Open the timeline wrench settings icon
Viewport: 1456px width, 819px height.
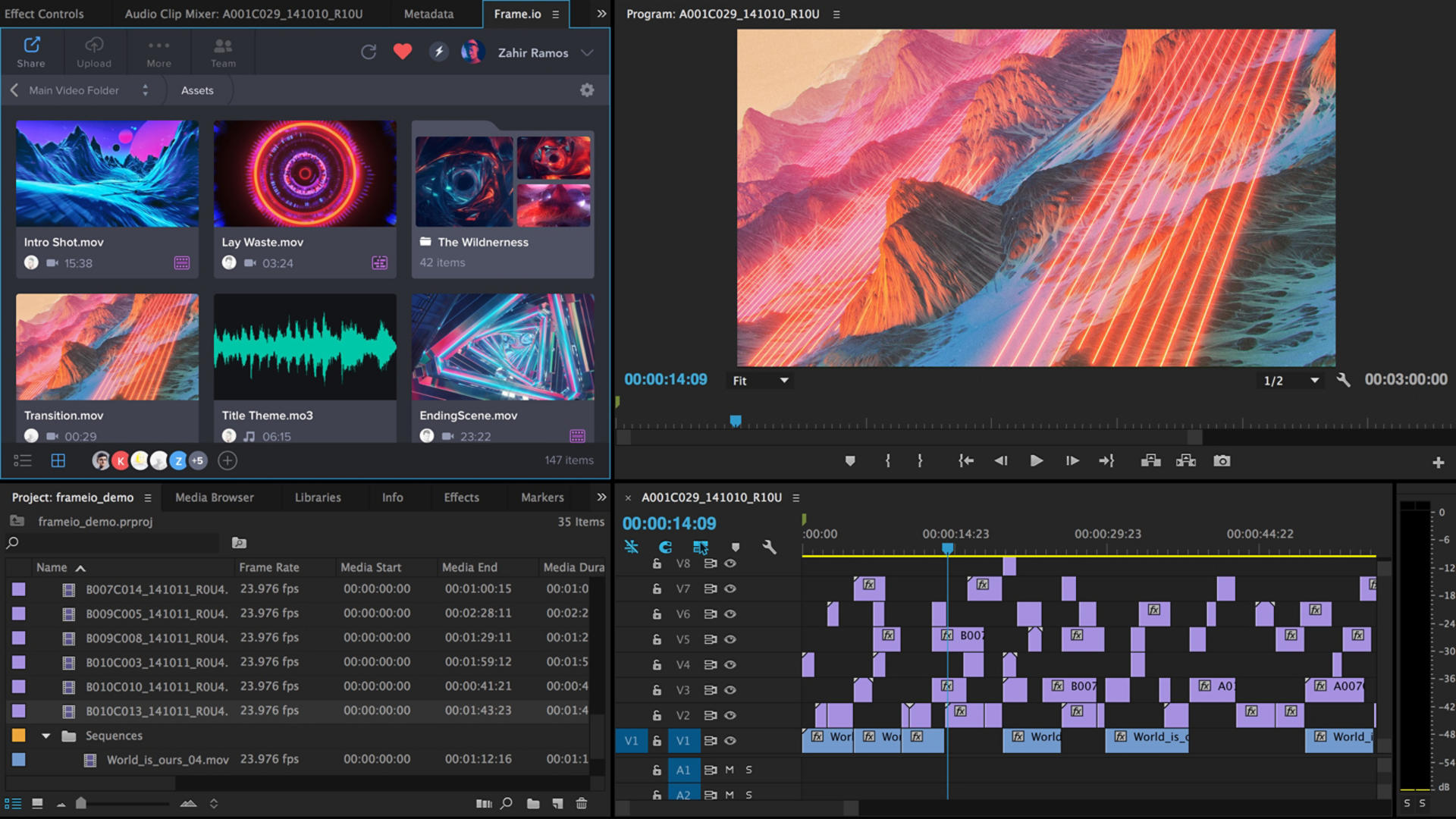click(x=769, y=547)
